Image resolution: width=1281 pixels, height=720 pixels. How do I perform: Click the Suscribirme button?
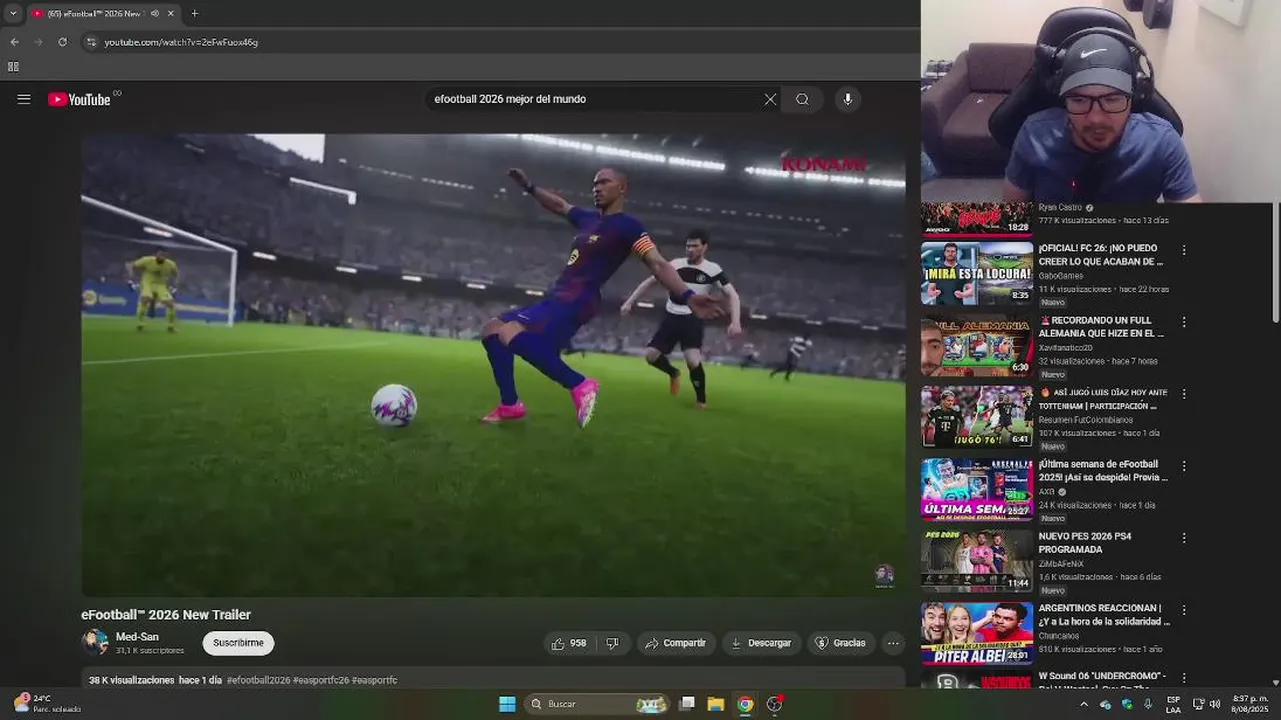click(x=238, y=643)
